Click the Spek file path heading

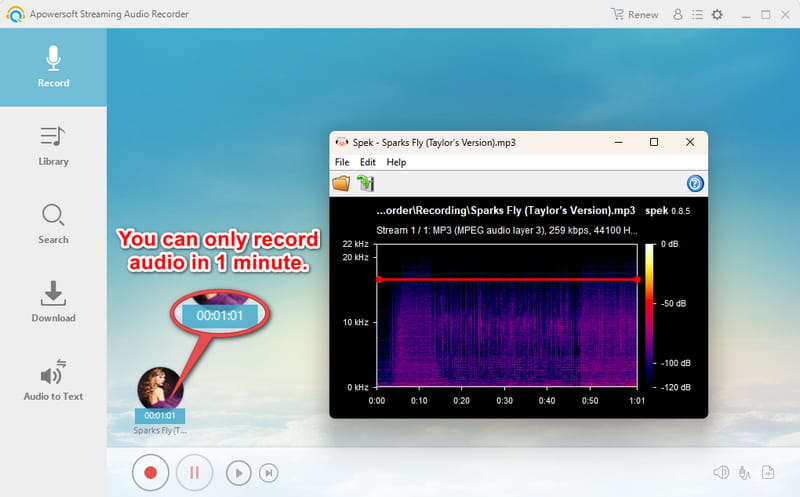506,210
